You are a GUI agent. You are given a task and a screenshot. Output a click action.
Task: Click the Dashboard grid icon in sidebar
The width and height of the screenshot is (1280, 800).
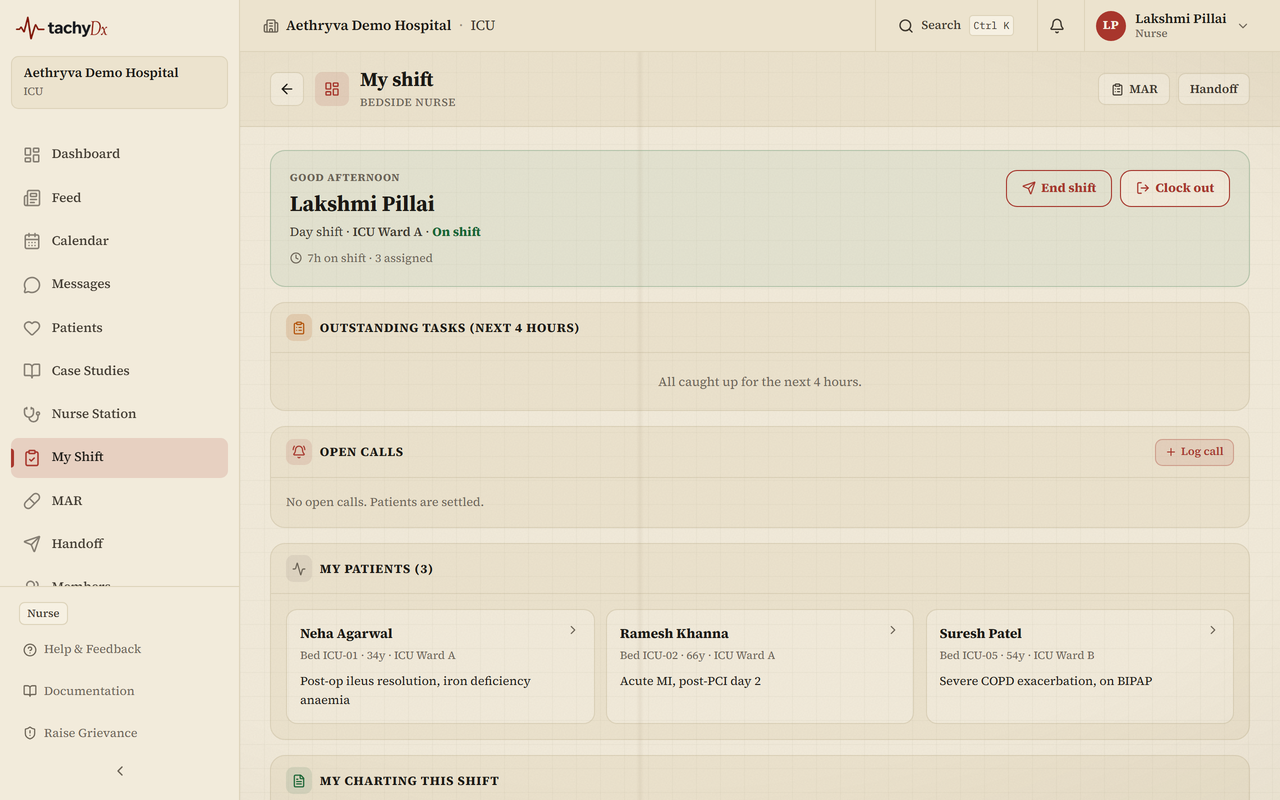32,154
